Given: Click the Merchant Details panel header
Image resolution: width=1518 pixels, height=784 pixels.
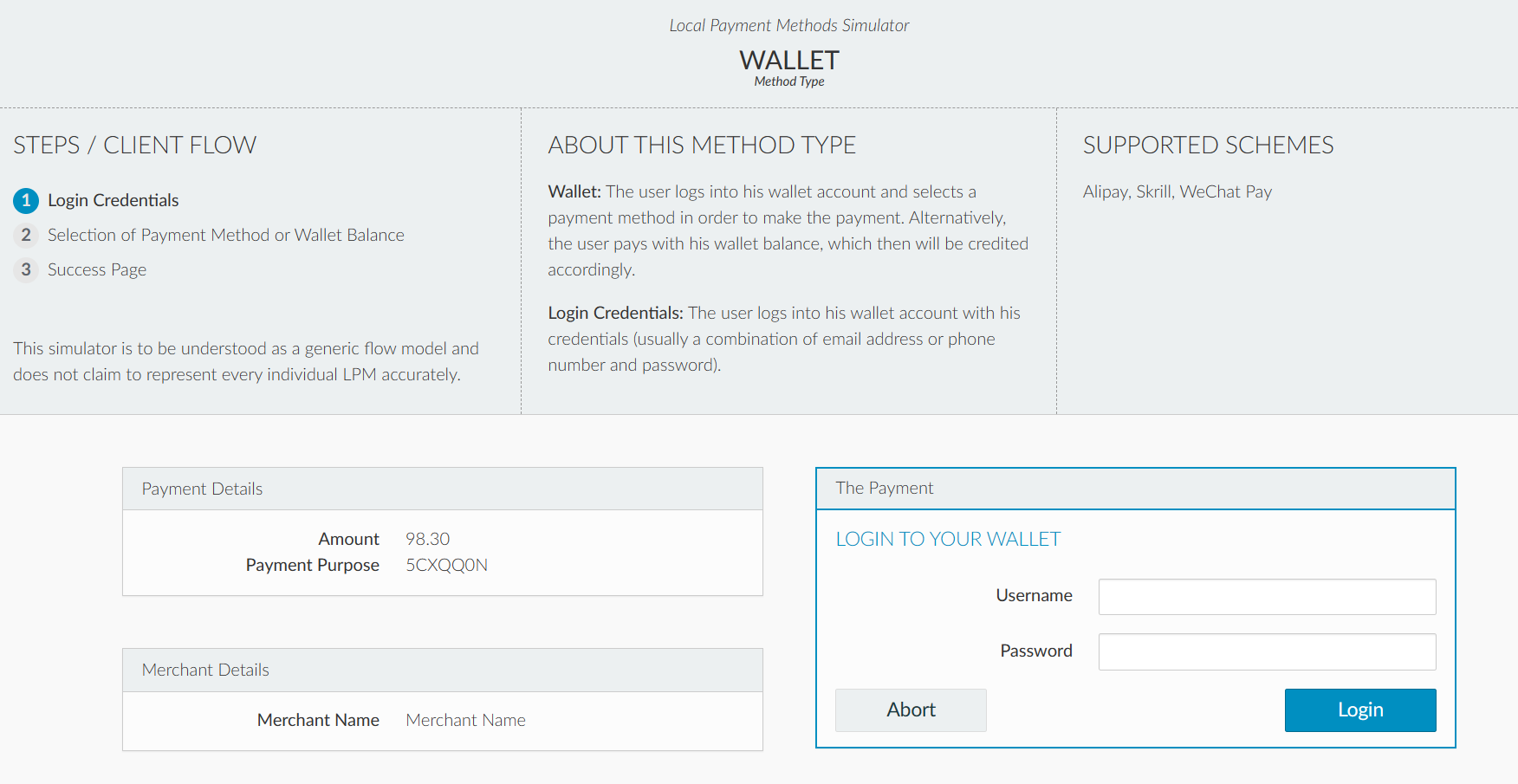Looking at the screenshot, I should [205, 670].
